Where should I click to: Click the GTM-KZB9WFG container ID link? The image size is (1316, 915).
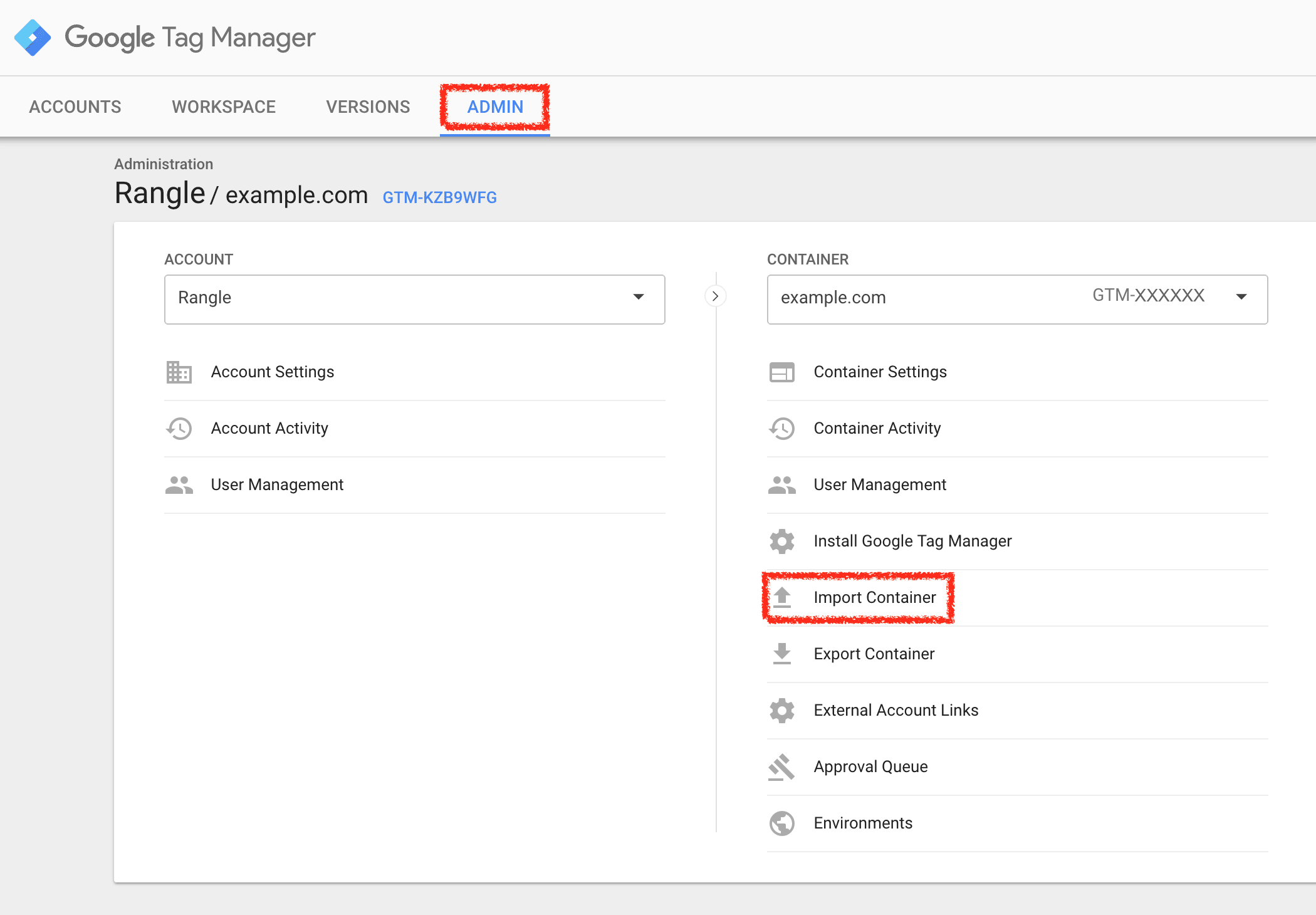pyautogui.click(x=439, y=197)
